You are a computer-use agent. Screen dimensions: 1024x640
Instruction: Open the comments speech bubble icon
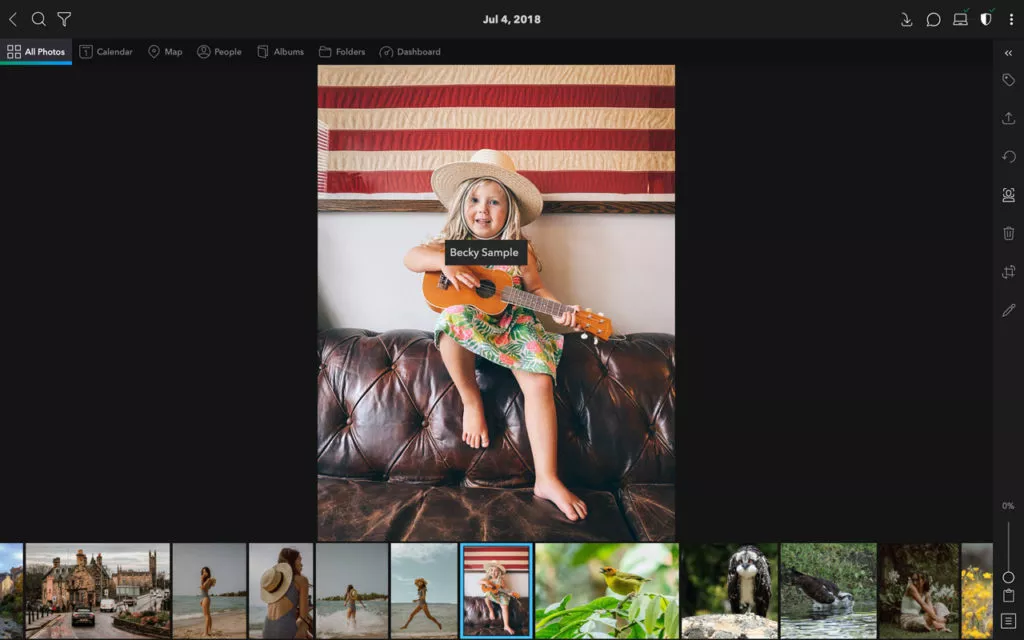click(x=933, y=19)
